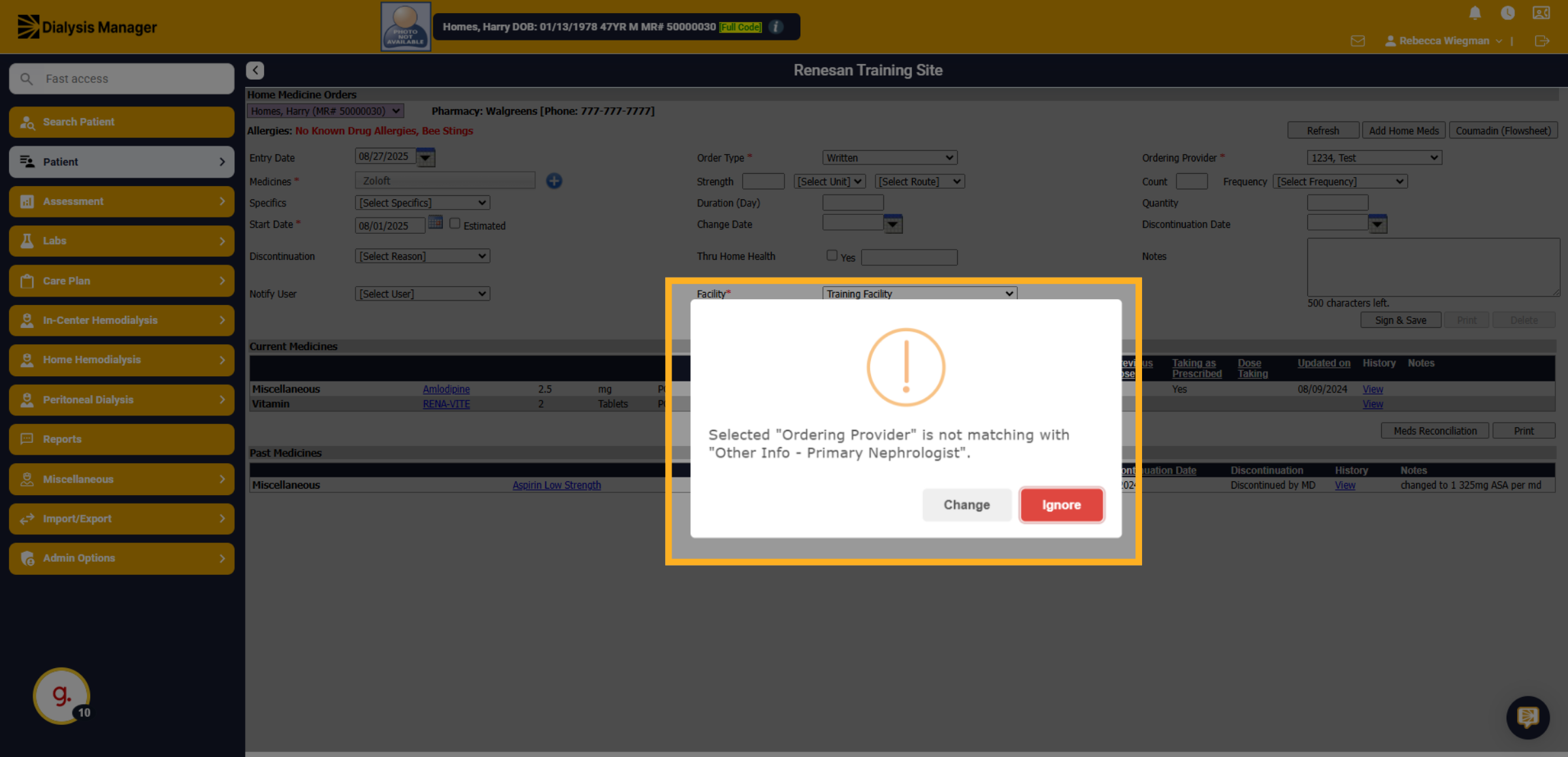1568x757 pixels.
Task: Open the Facility dropdown
Action: coord(920,294)
